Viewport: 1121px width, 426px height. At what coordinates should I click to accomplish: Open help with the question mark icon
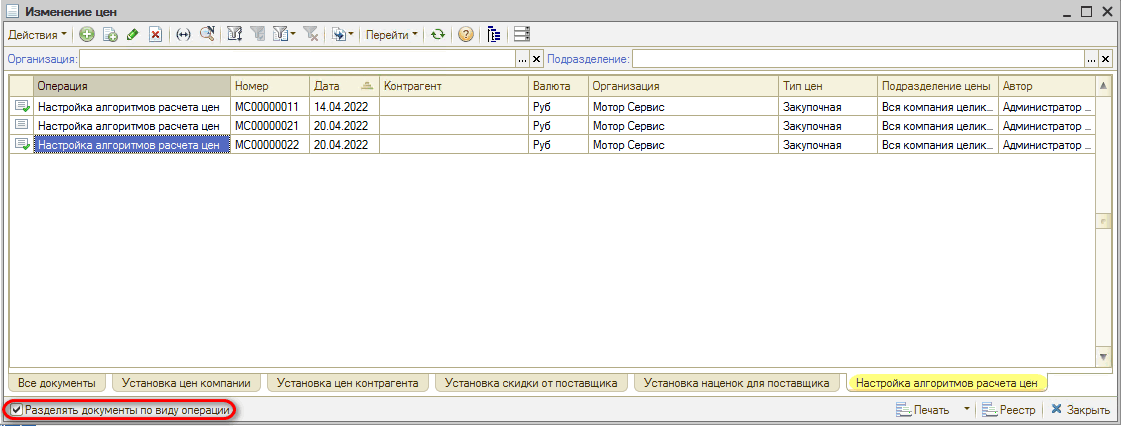click(466, 34)
